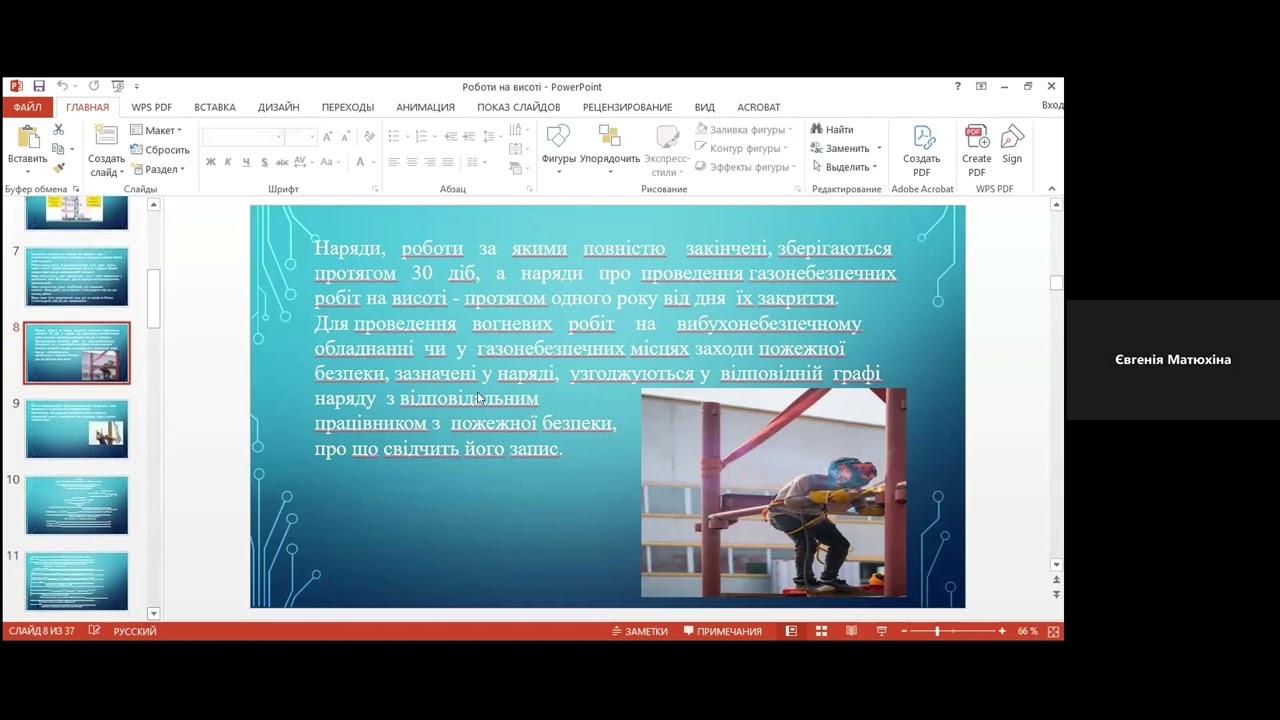The width and height of the screenshot is (1280, 720).
Task: Open the Раздел section dropdown
Action: tap(158, 169)
